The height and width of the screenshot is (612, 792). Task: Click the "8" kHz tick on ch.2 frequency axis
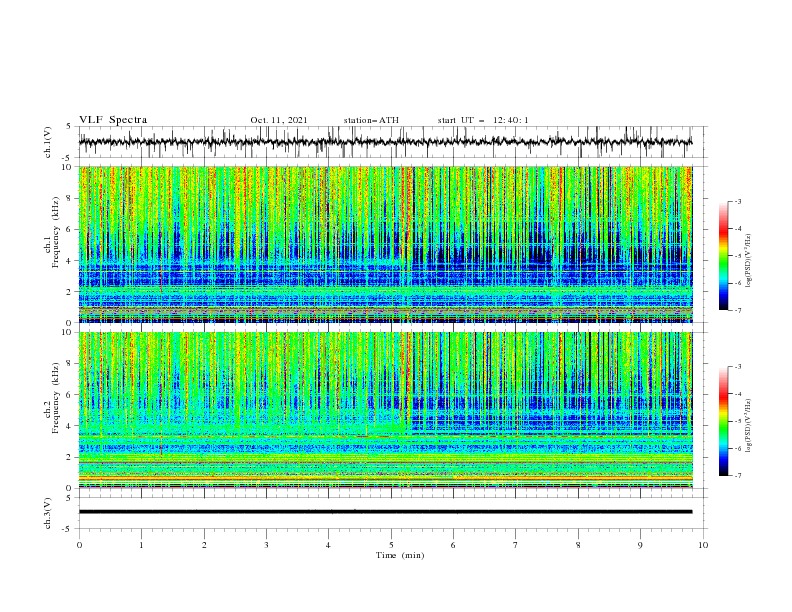tap(71, 364)
